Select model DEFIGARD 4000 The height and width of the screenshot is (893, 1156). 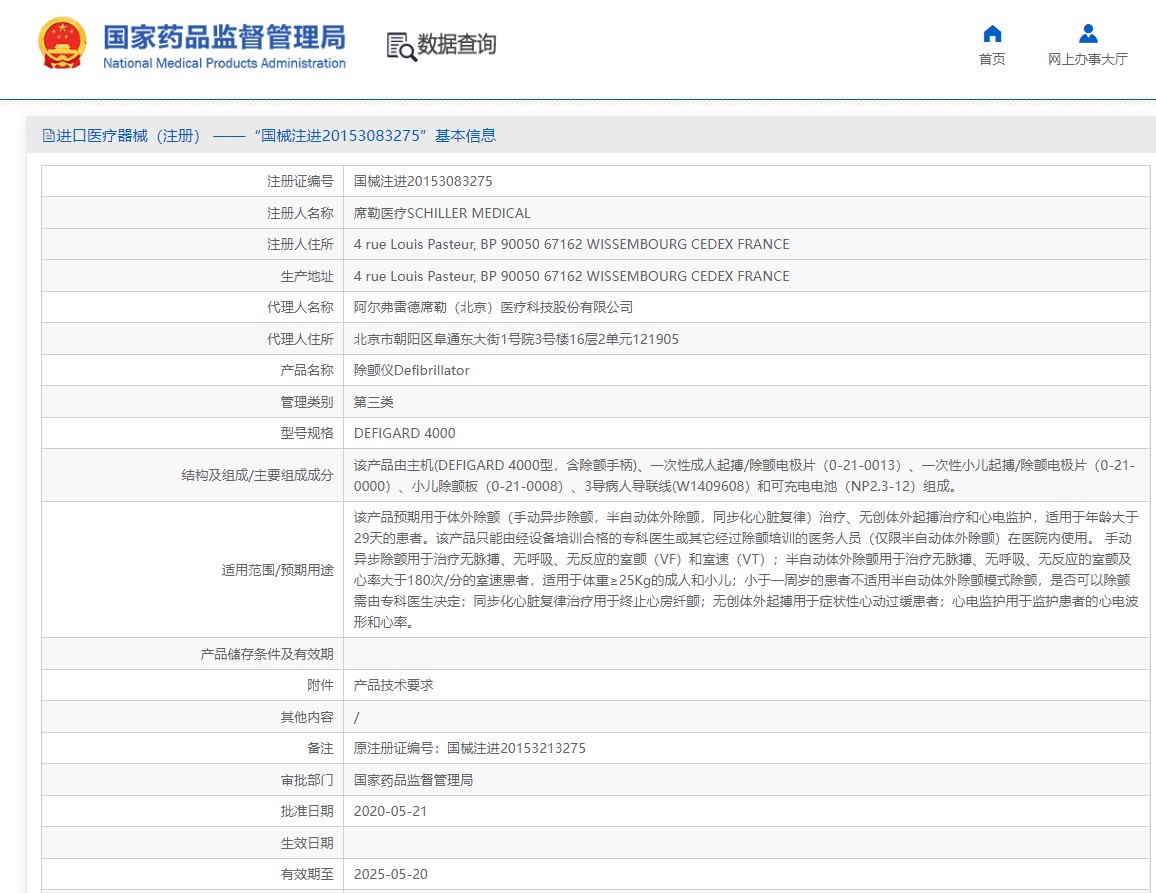pos(405,433)
